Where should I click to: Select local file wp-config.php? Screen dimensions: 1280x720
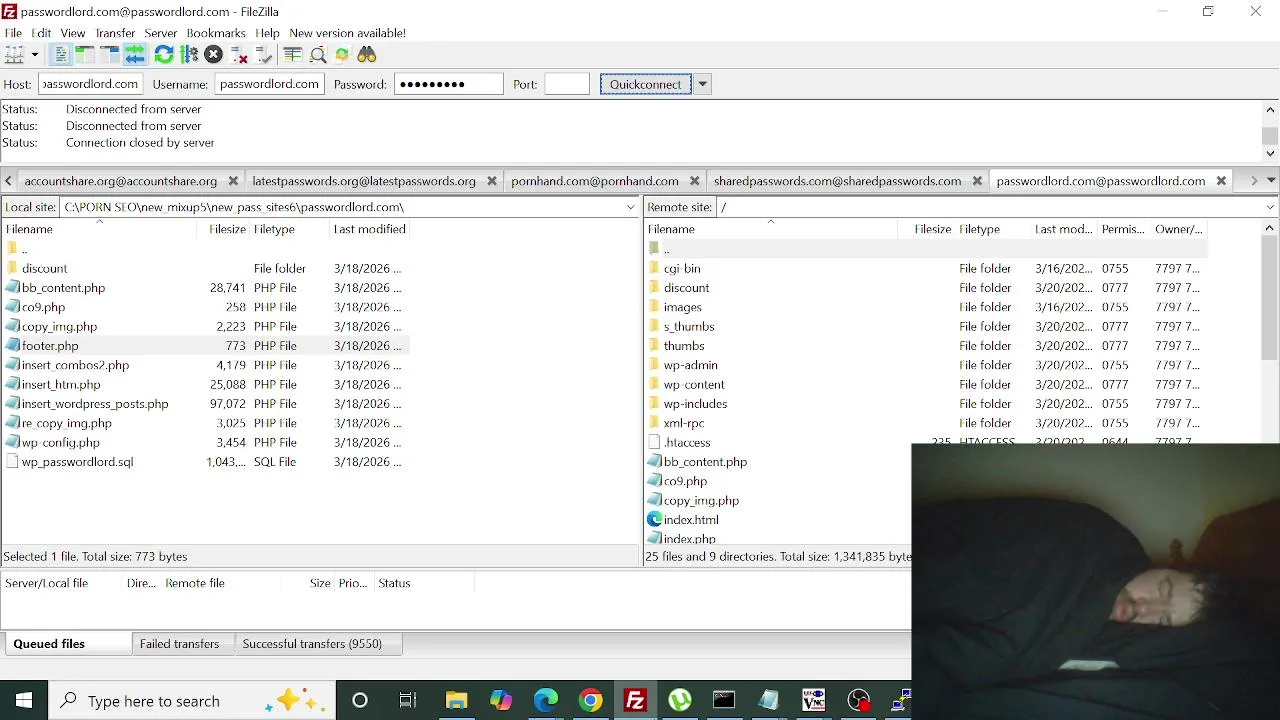pos(61,443)
